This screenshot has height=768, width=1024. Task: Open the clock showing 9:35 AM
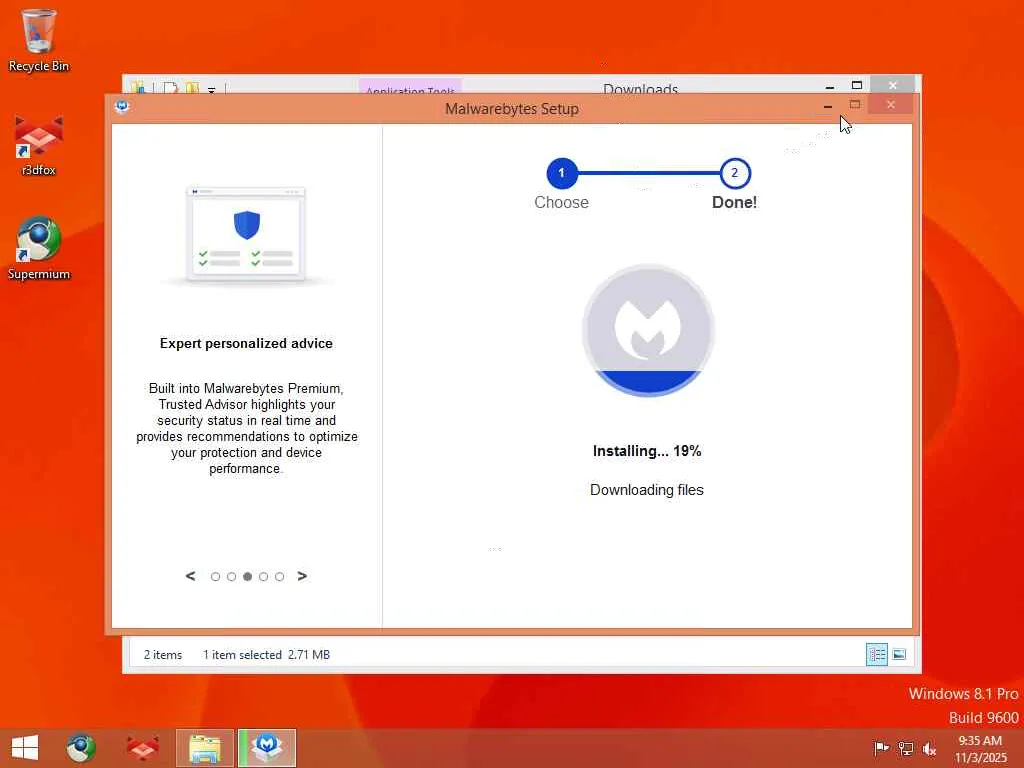pos(980,748)
